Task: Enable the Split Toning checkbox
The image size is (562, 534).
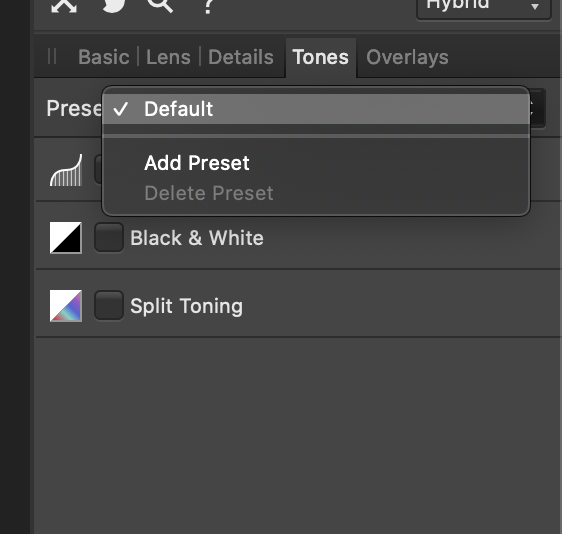Action: coord(109,306)
